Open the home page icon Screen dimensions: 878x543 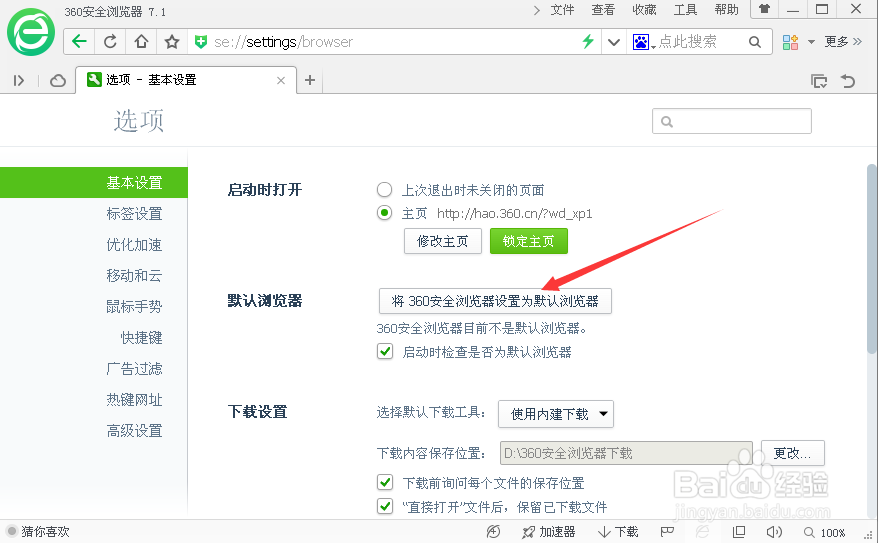click(x=141, y=41)
